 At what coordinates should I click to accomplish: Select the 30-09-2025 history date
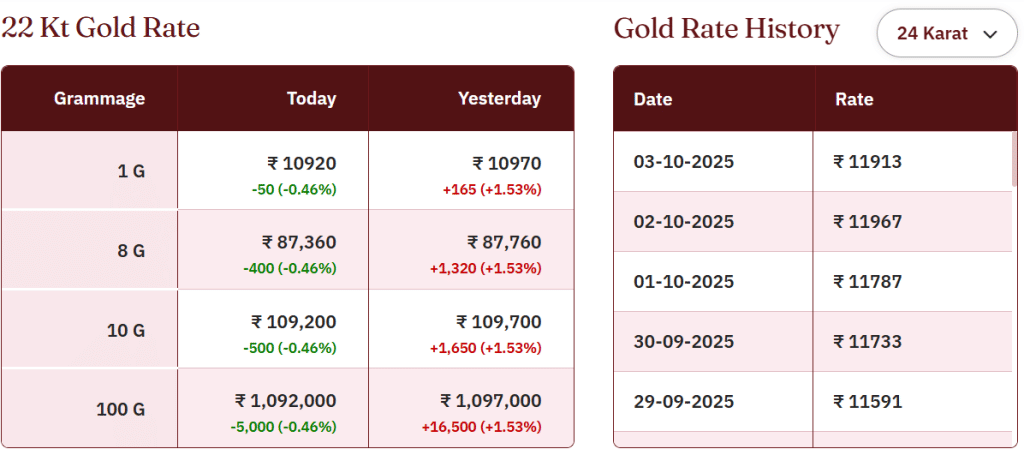tap(684, 342)
